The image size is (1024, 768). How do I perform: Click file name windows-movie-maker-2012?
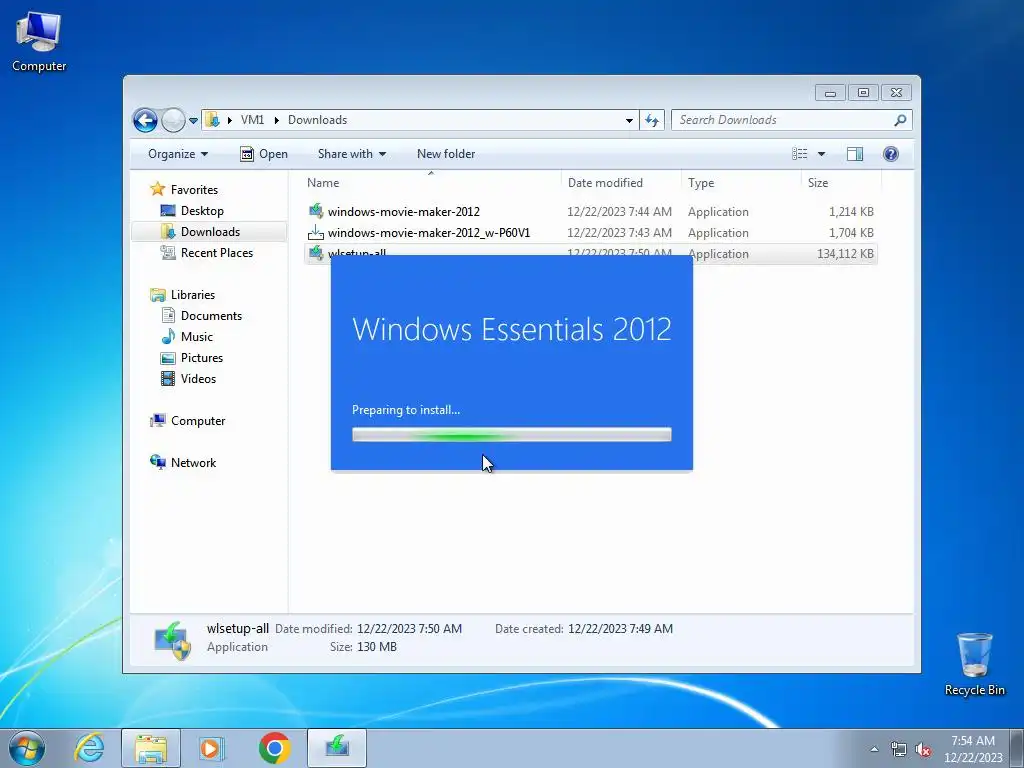pos(404,212)
